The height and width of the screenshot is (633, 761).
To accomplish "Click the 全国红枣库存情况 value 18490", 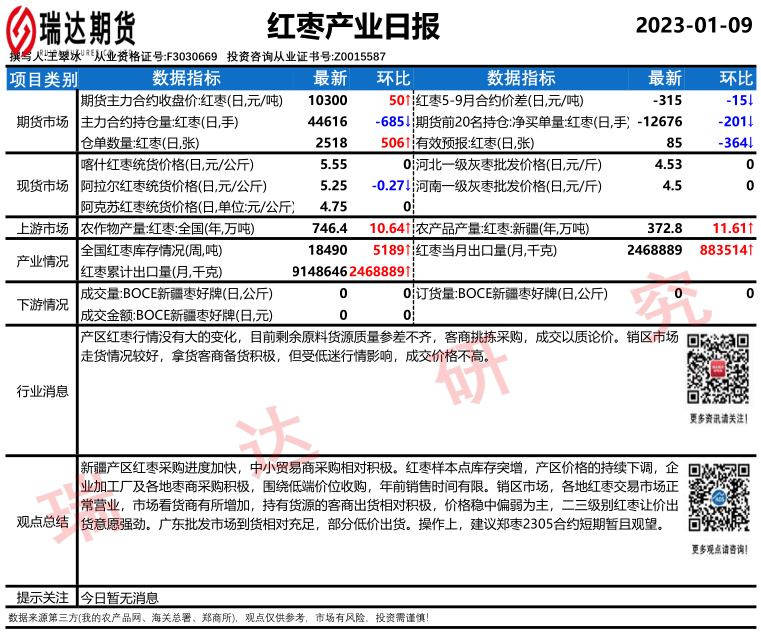I will [x=328, y=250].
